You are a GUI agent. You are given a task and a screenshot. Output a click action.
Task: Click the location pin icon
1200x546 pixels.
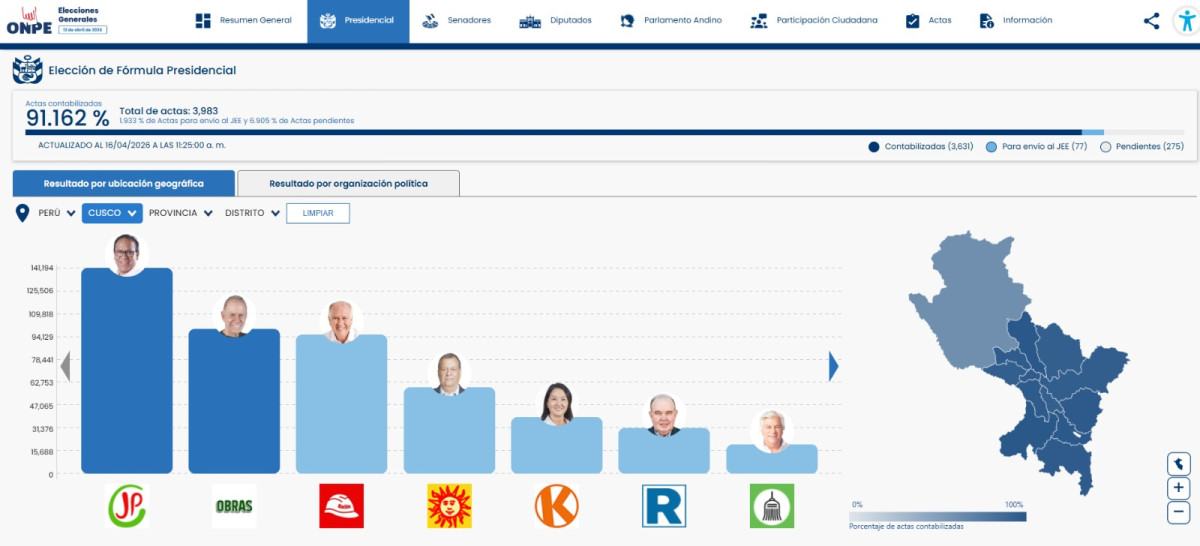point(23,213)
